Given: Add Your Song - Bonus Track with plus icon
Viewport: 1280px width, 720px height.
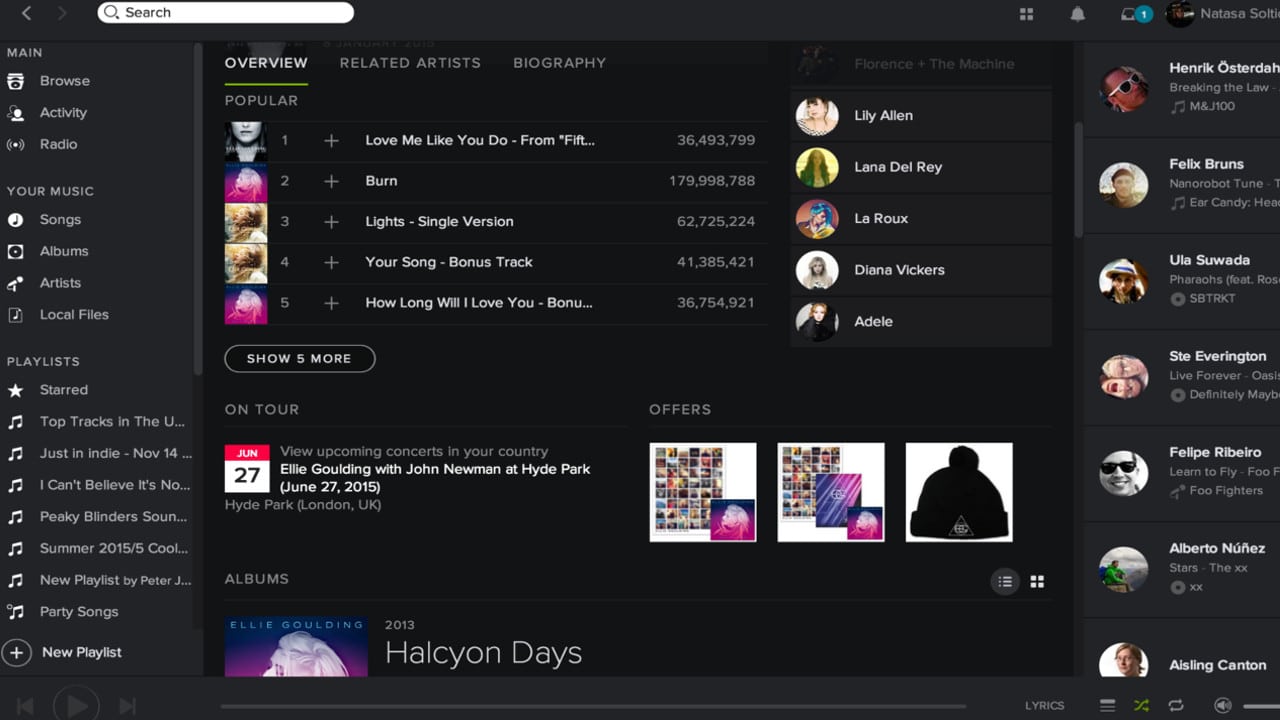Looking at the screenshot, I should coord(331,262).
